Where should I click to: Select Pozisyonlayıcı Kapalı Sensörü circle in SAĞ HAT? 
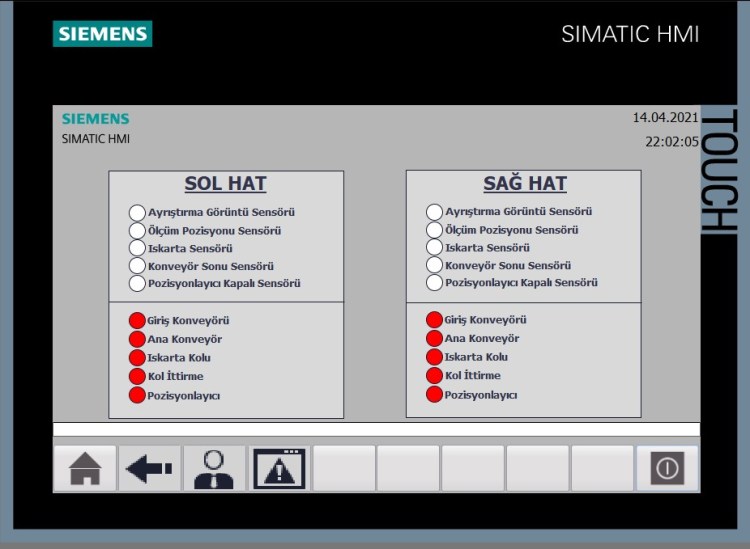434,283
